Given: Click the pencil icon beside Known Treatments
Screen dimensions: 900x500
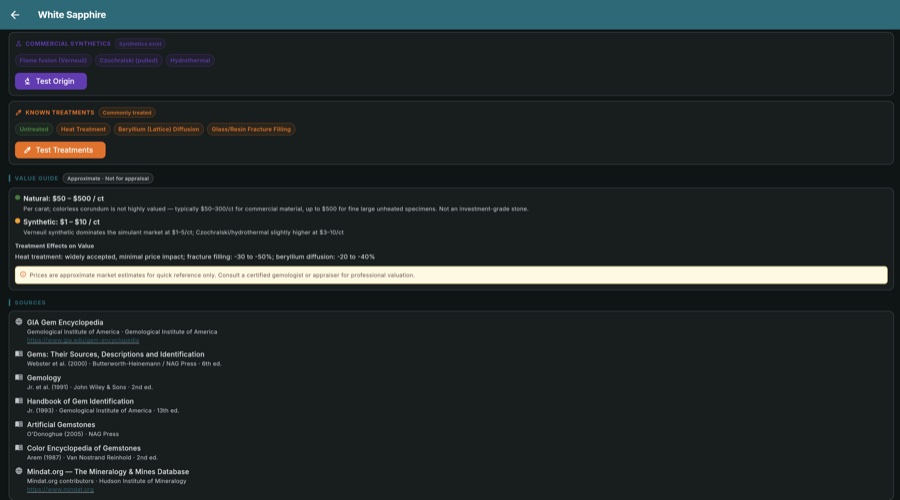Looking at the screenshot, I should click(19, 113).
